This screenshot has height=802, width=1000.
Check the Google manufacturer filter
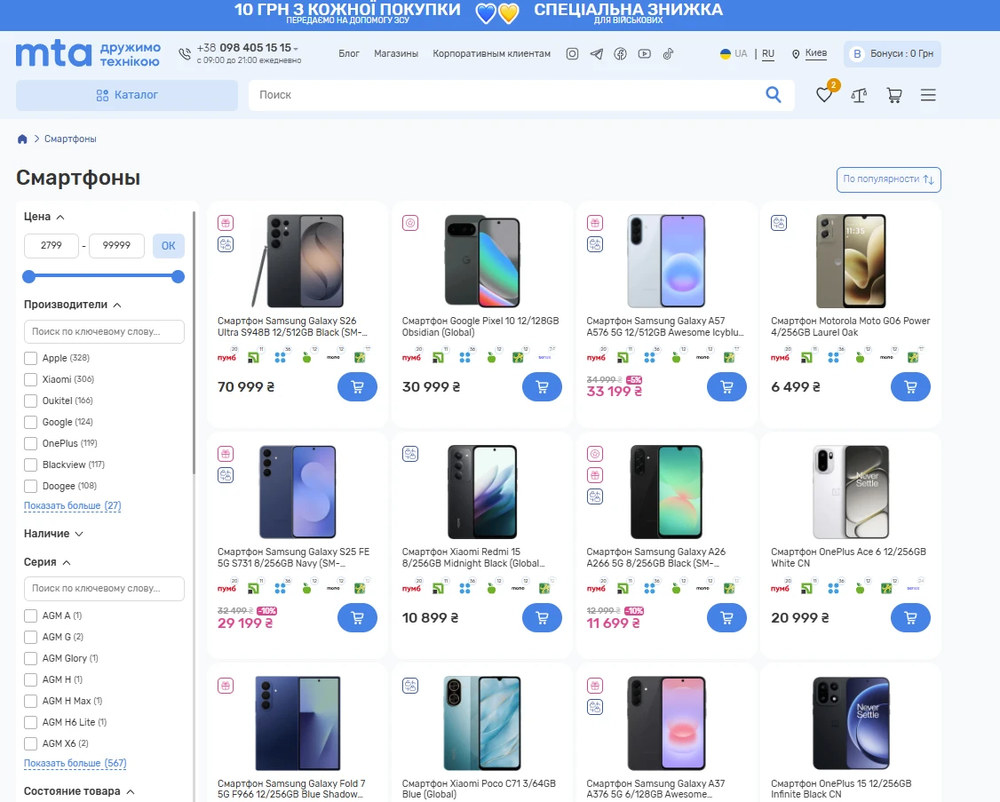coord(31,422)
